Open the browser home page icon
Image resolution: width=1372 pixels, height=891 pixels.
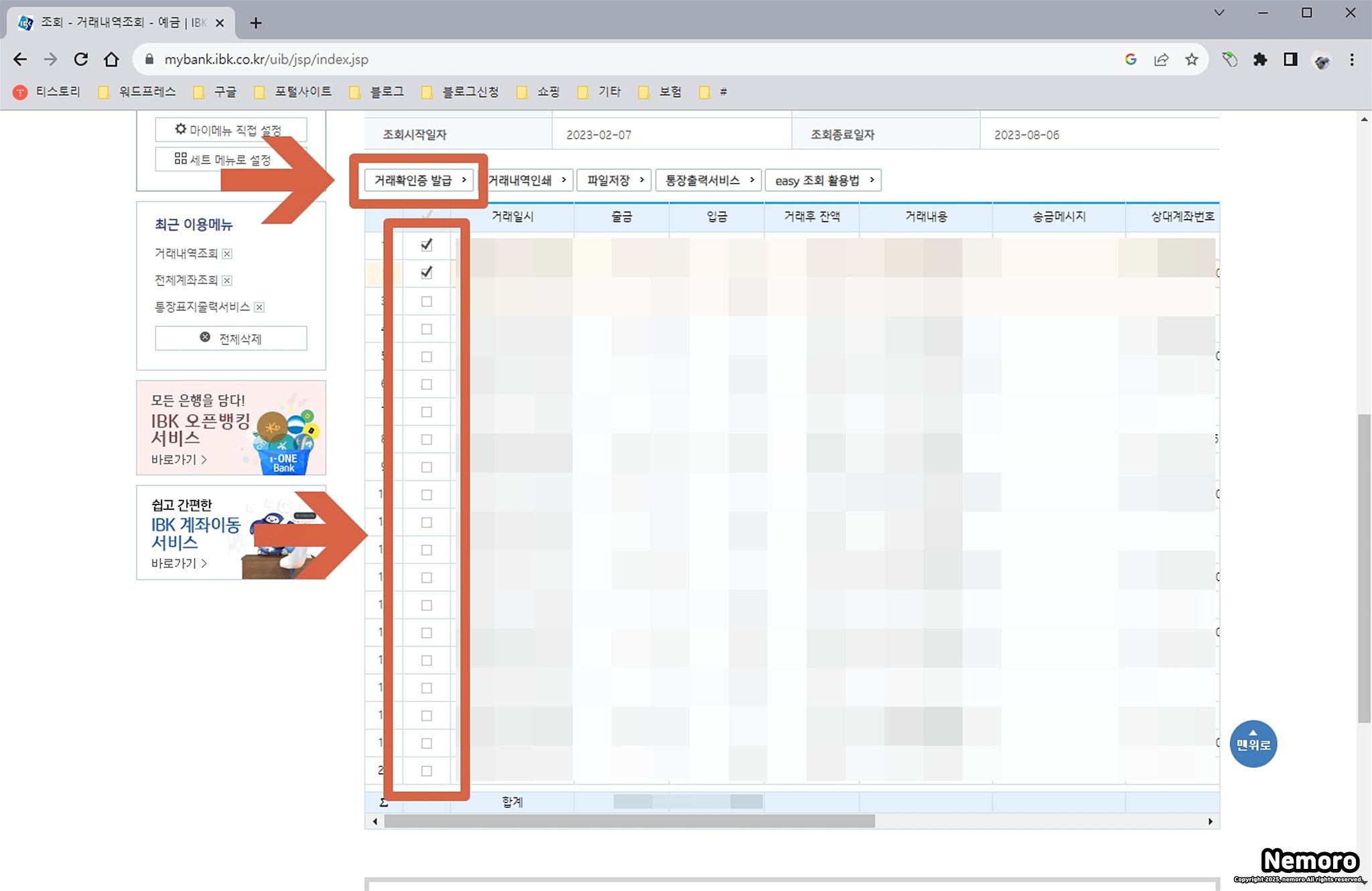tap(111, 60)
